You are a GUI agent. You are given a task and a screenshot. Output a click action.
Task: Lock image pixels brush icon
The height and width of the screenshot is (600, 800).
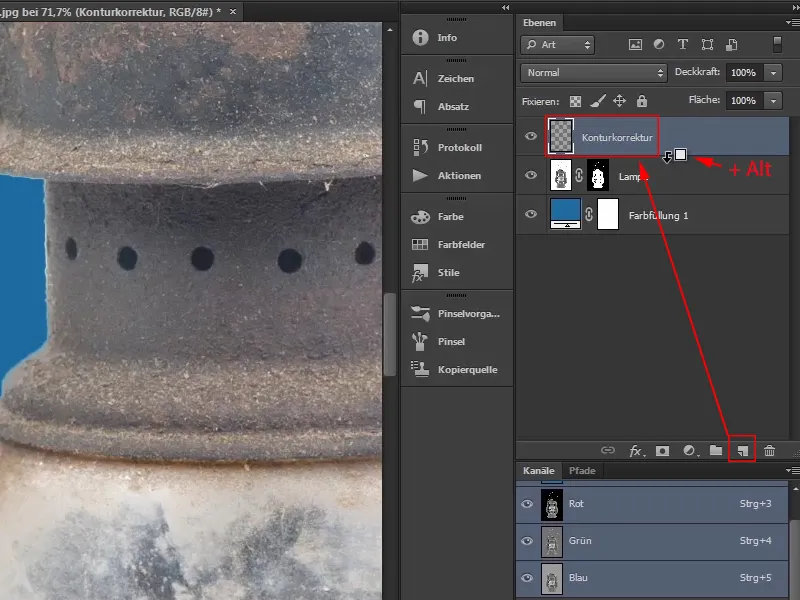click(x=597, y=101)
